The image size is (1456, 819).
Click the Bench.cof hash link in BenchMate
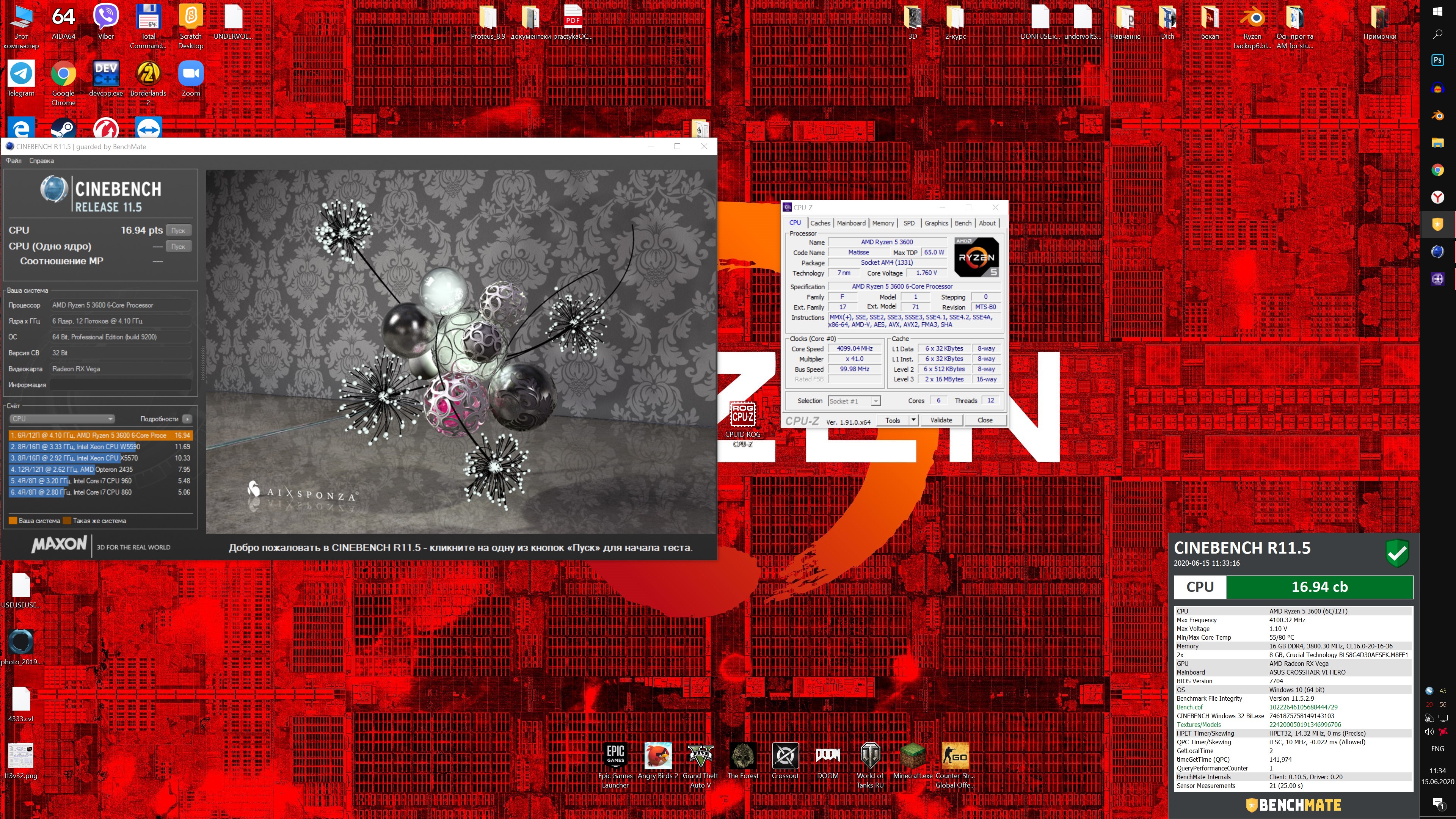[1304, 707]
